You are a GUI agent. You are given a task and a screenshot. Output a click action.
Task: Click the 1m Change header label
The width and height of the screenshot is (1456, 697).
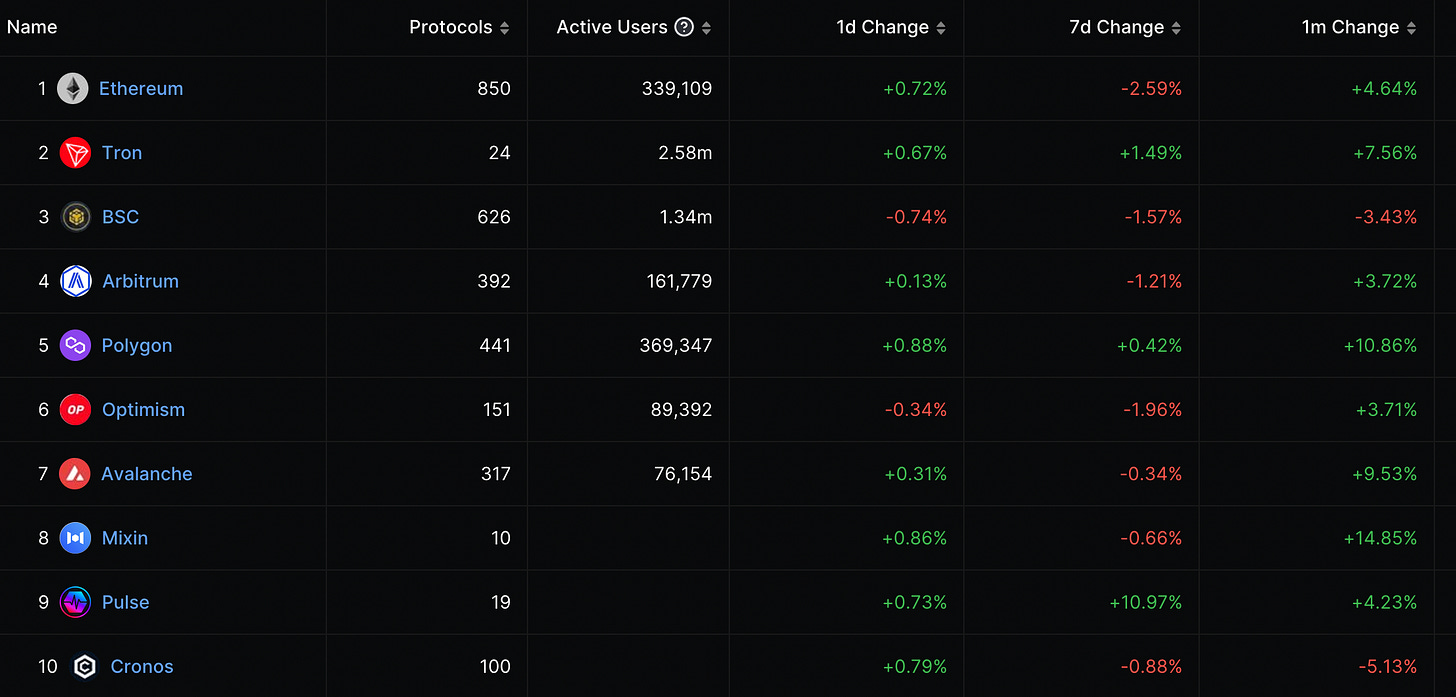point(1351,27)
